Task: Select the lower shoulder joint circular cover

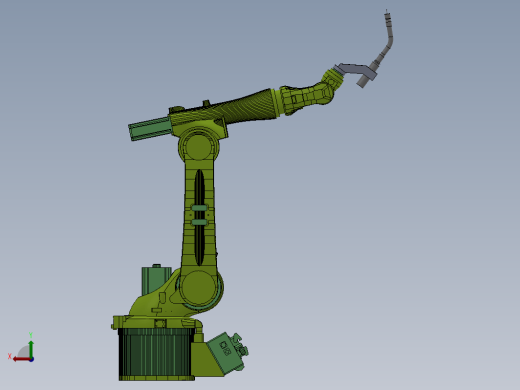Action: (199, 287)
